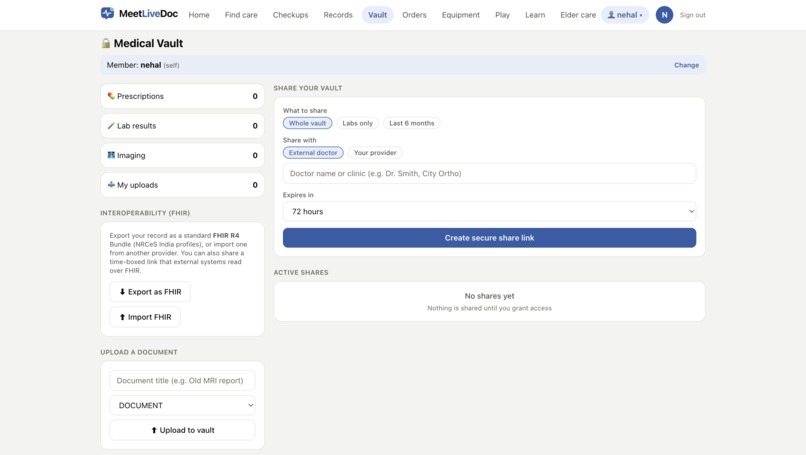Open the Expires in 72 hours dropdown

click(x=489, y=211)
